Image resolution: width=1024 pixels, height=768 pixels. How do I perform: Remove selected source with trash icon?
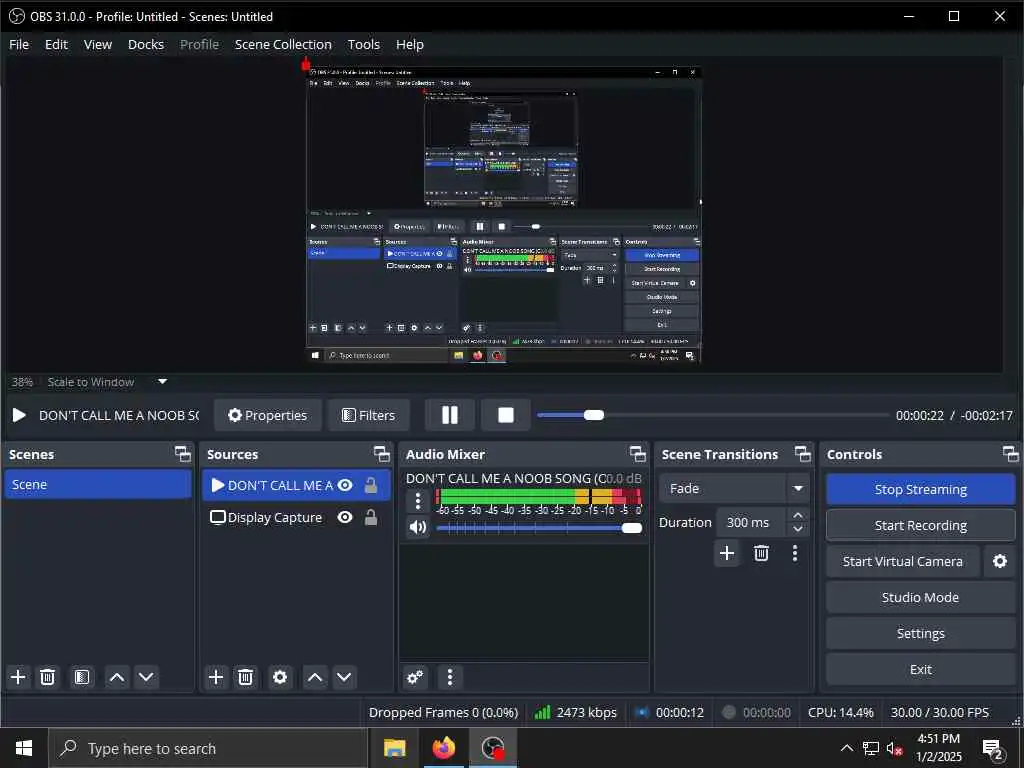tap(246, 677)
